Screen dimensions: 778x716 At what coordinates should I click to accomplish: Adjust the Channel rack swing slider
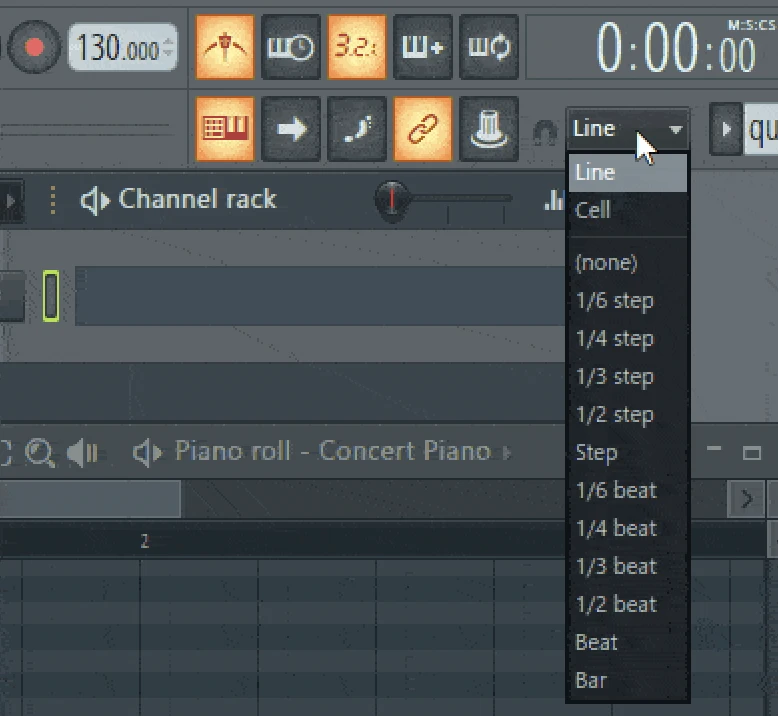click(393, 200)
